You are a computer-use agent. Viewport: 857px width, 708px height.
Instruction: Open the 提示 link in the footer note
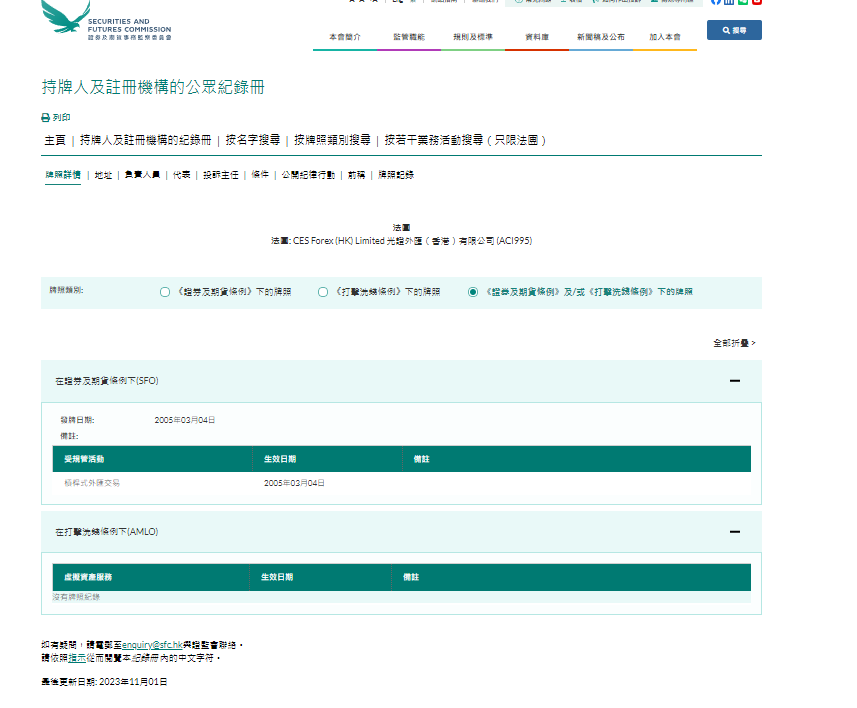pyautogui.click(x=77, y=658)
